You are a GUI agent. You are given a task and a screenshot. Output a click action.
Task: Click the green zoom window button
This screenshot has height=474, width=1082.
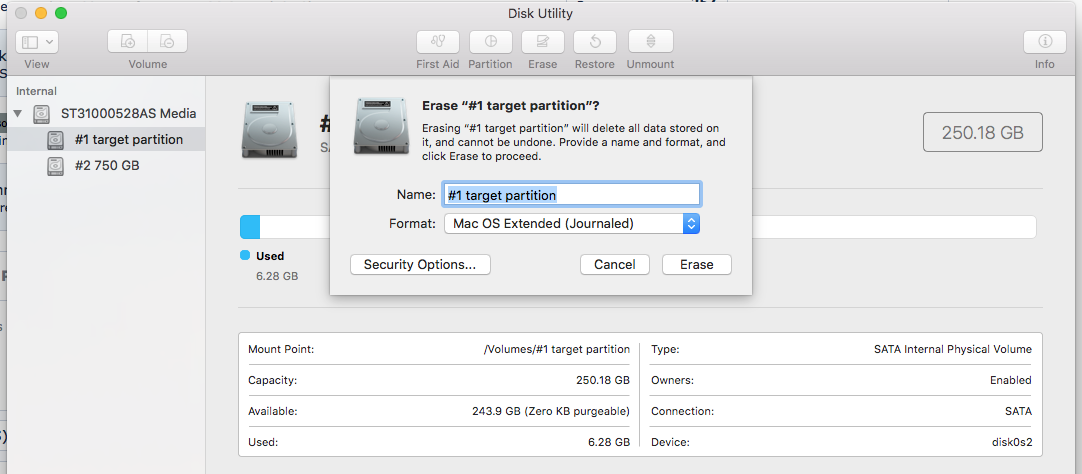coord(61,13)
